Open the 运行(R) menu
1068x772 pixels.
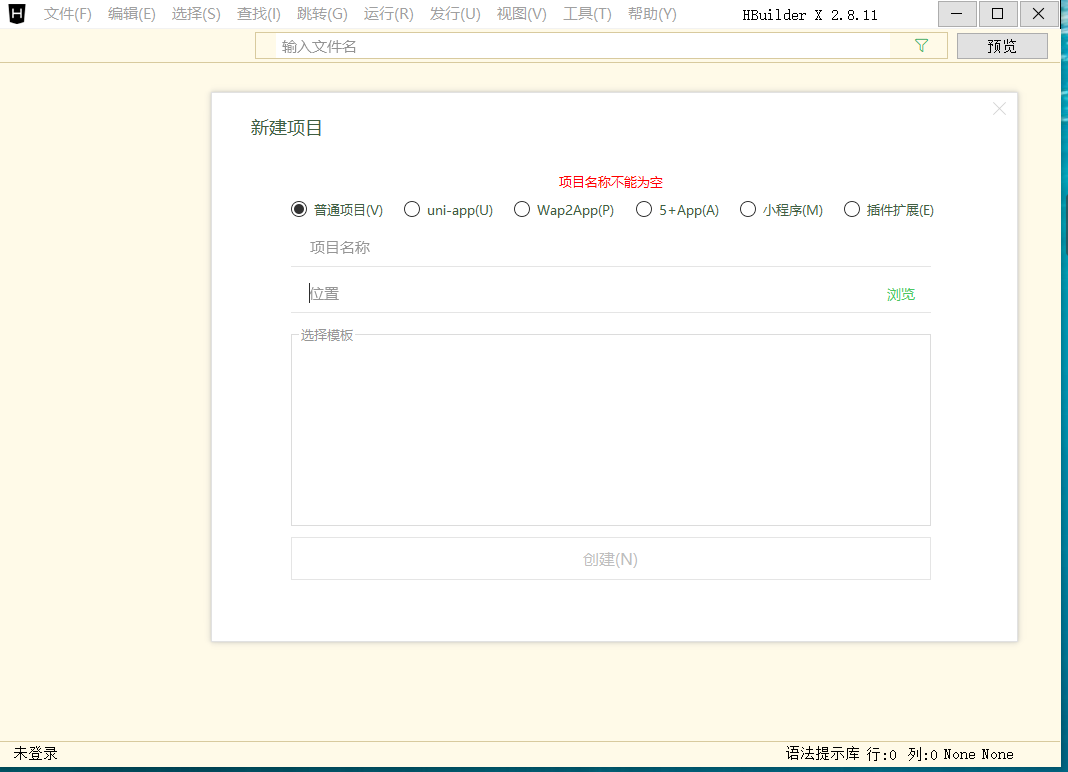tap(388, 14)
